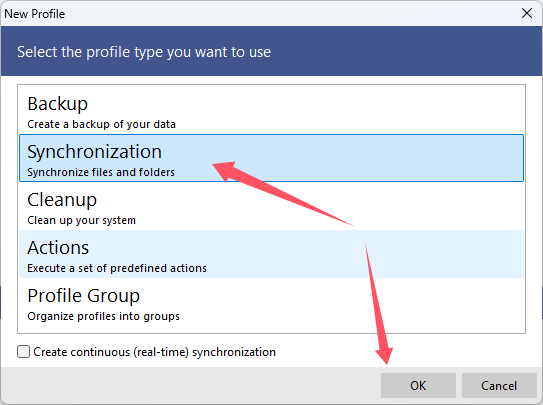Viewport: 543px width, 405px height.
Task: Select the Actions profile type
Action: [x=271, y=254]
